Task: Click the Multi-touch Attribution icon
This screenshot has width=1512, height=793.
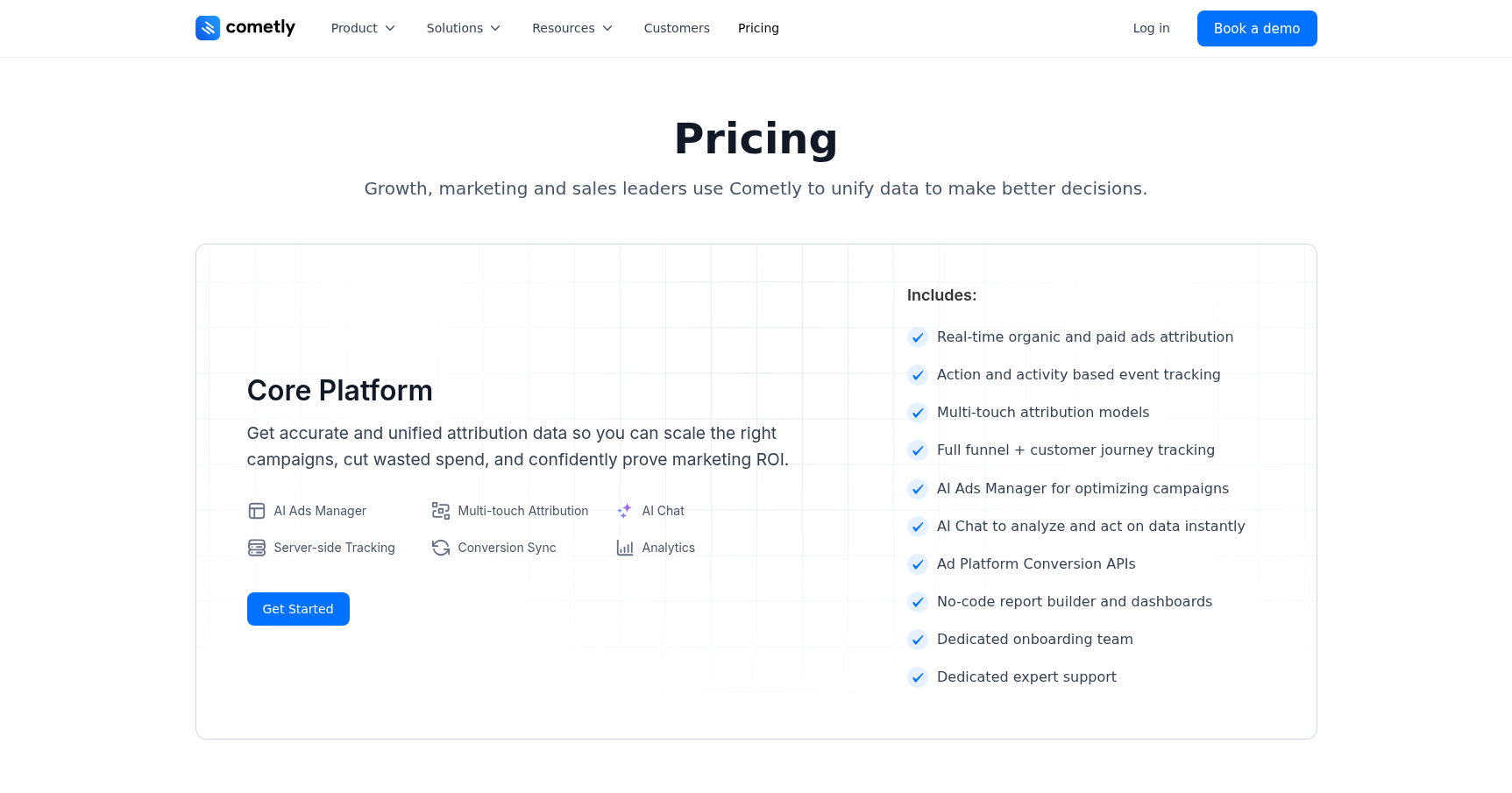Action: pos(441,511)
